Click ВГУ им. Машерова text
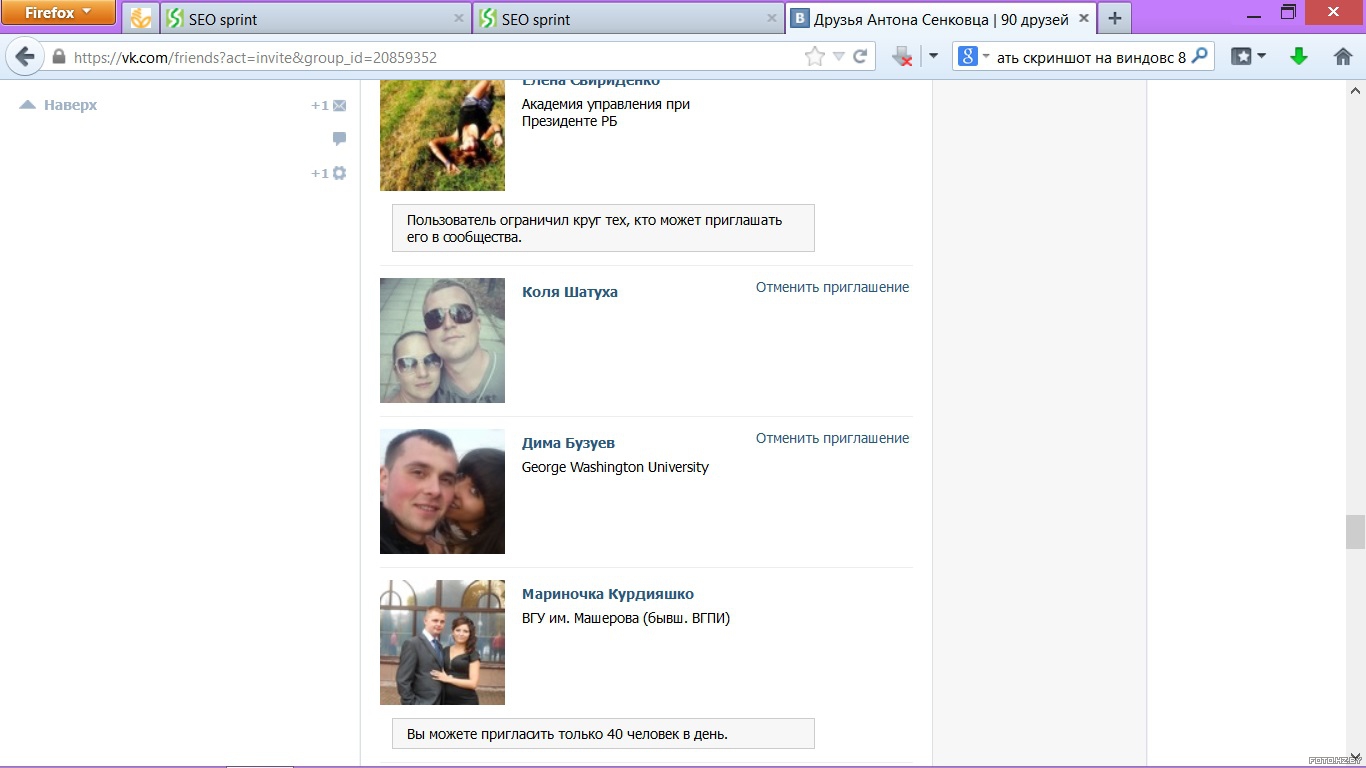Viewport: 1366px width, 768px height. (x=626, y=618)
